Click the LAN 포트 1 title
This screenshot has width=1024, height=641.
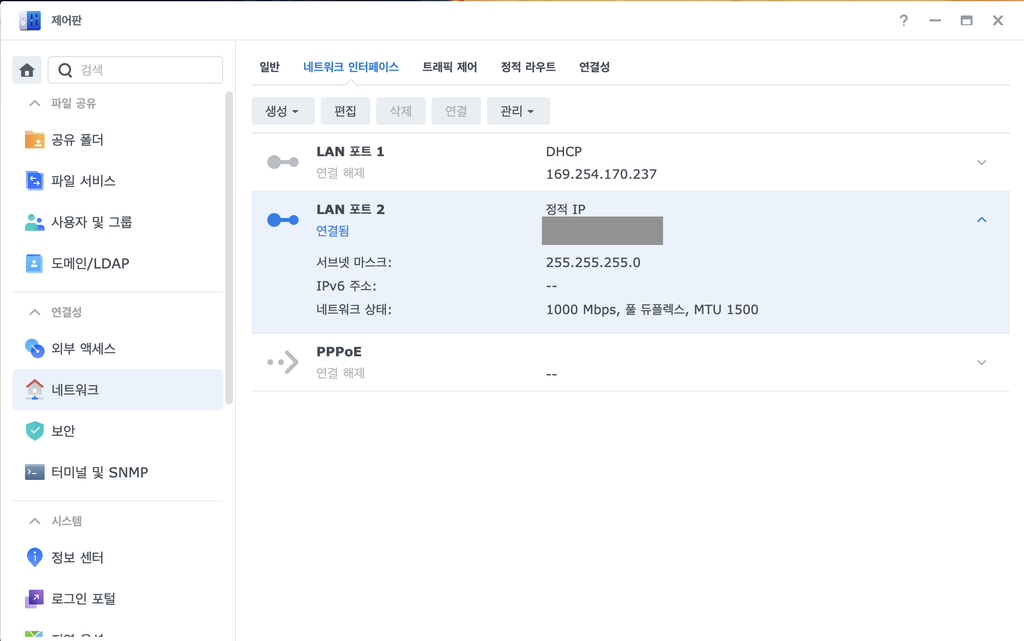point(350,151)
